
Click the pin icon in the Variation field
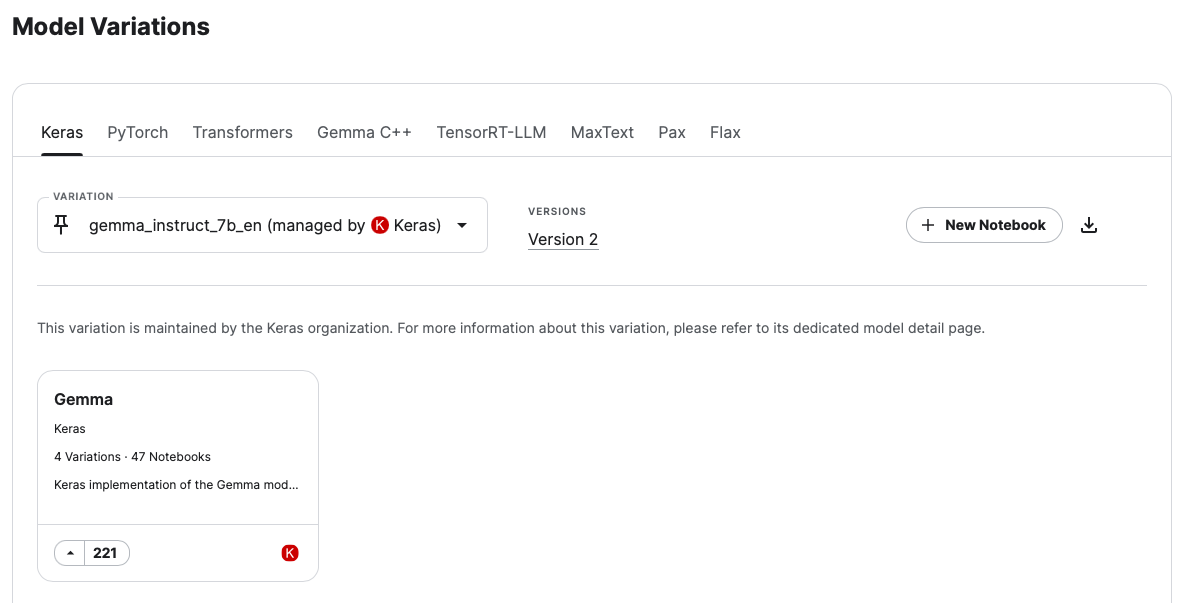[x=62, y=225]
